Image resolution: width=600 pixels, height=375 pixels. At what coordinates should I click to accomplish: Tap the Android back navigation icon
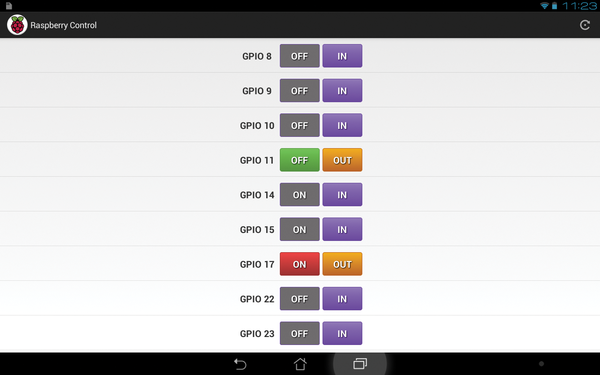click(x=240, y=364)
